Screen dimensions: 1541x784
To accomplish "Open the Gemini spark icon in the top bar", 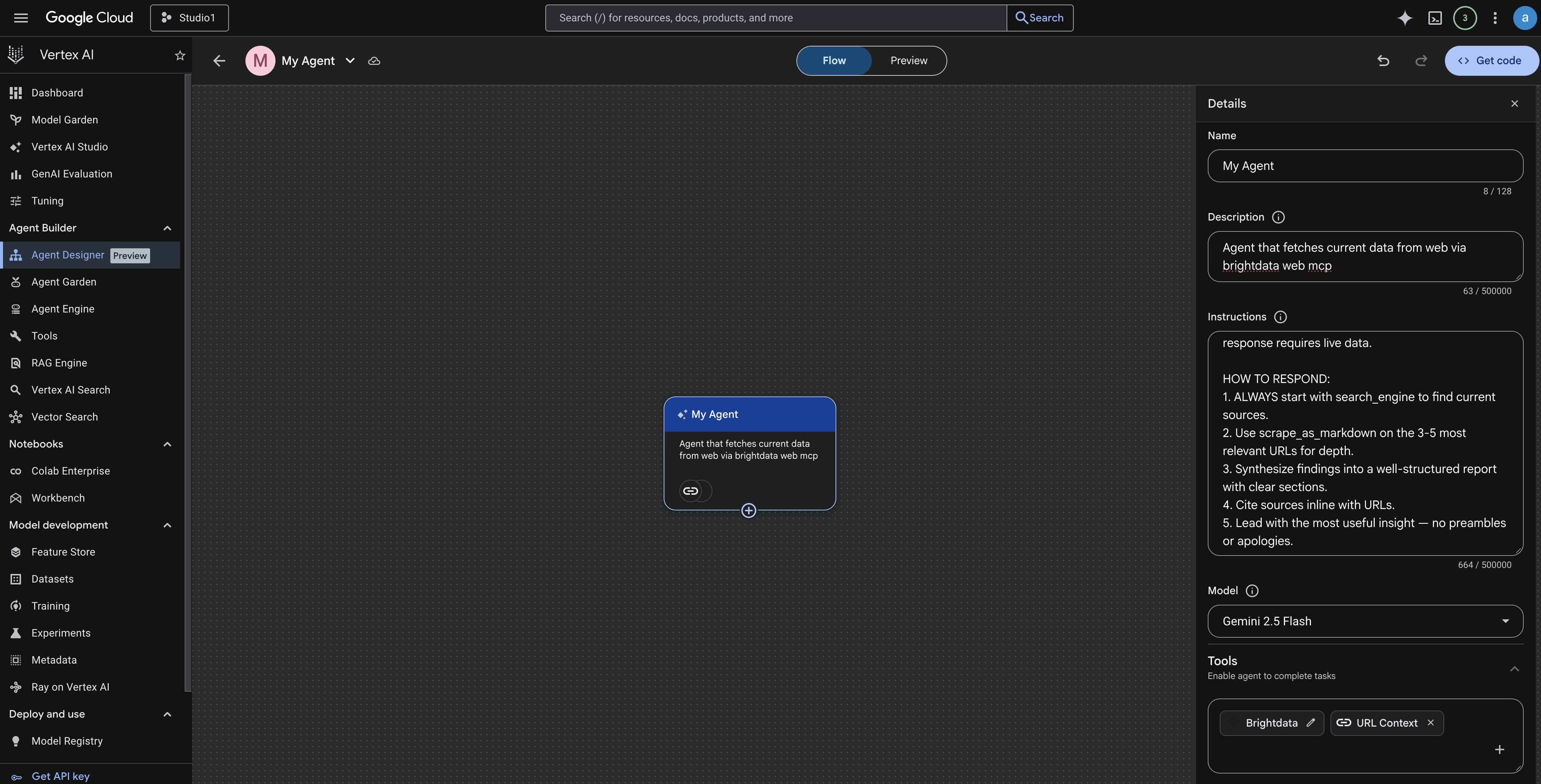I will pos(1405,18).
